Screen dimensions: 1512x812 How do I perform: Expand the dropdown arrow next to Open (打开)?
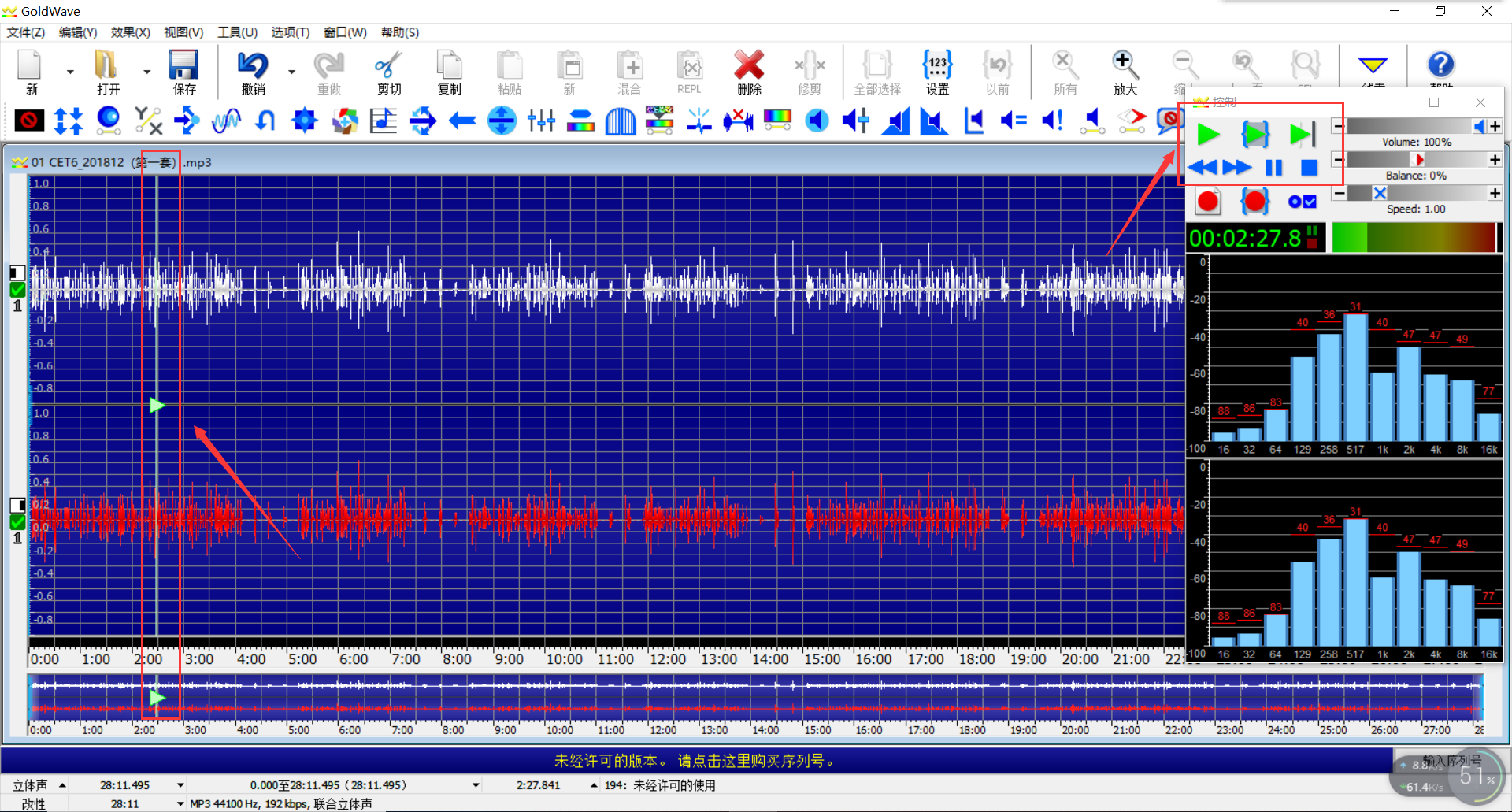point(146,72)
